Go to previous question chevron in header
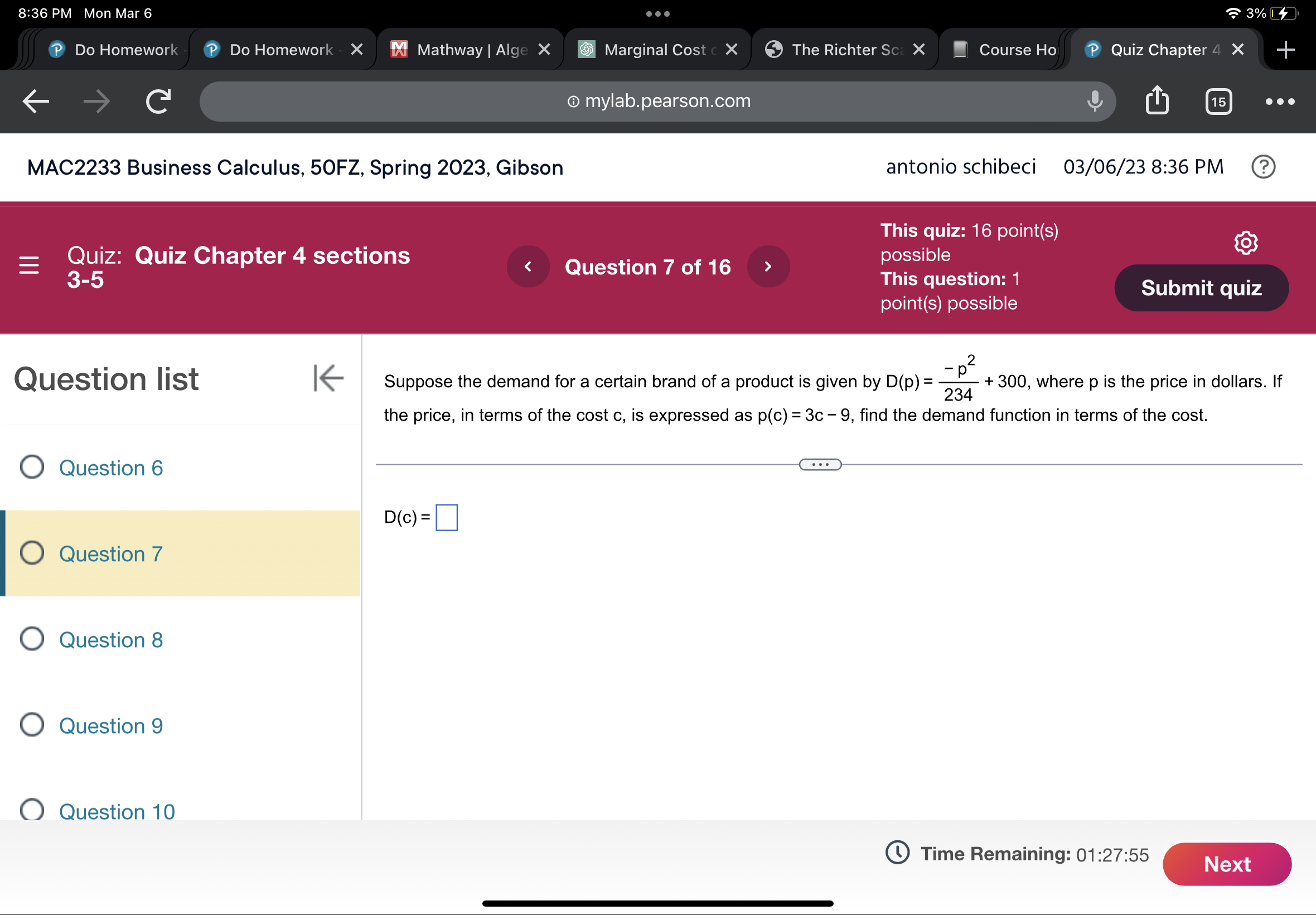The image size is (1316, 915). [528, 267]
